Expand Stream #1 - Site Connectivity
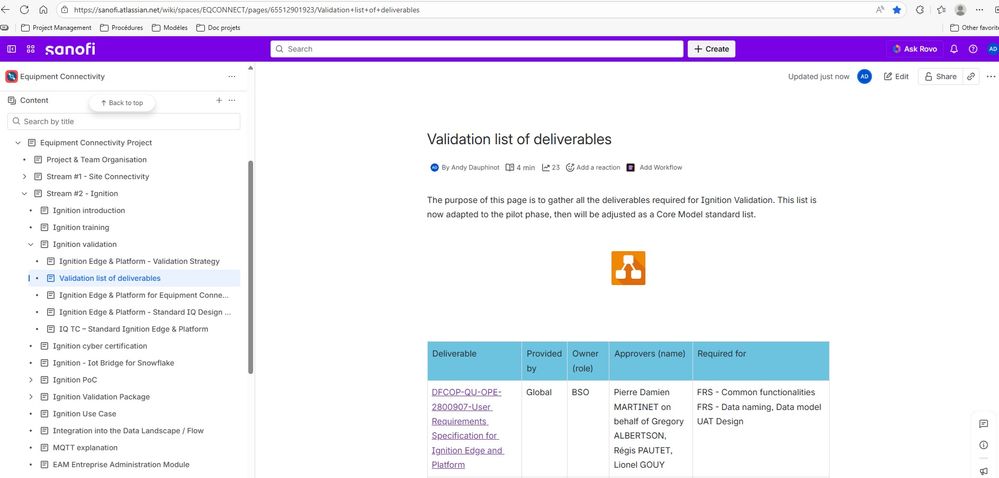Screen dimensions: 999x478 24,177
